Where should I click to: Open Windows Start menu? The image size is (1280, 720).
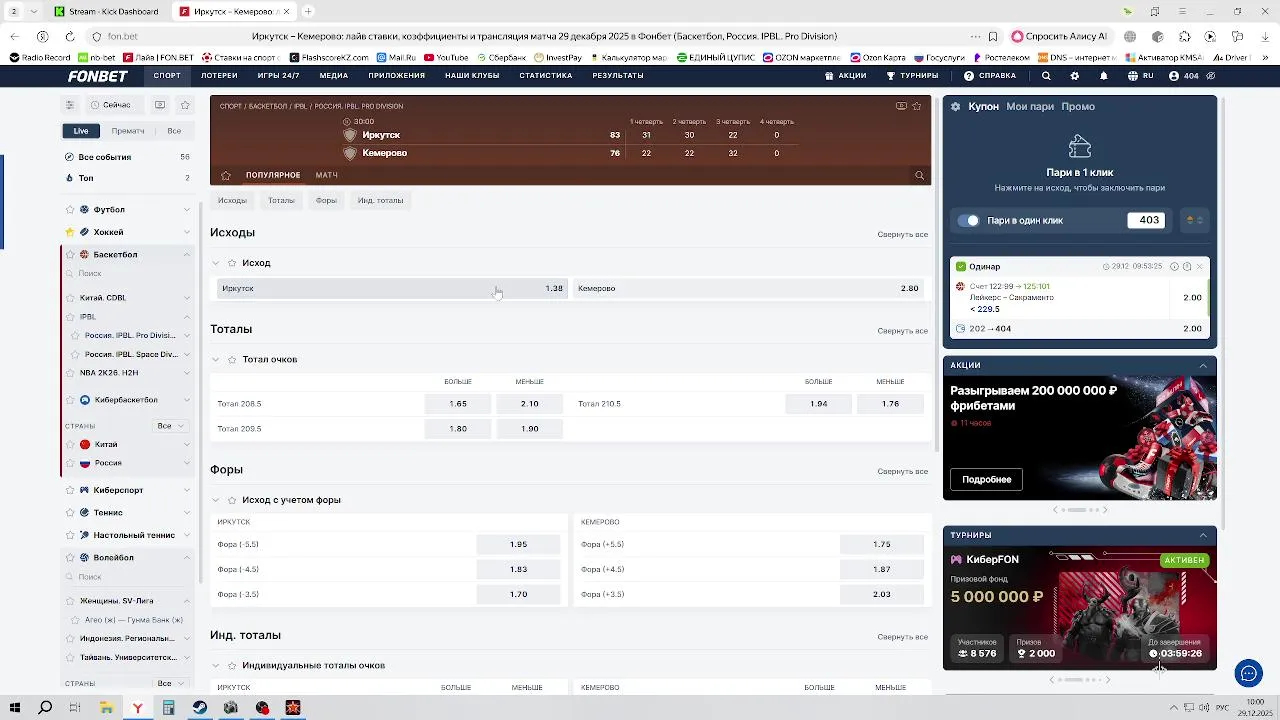[x=15, y=708]
